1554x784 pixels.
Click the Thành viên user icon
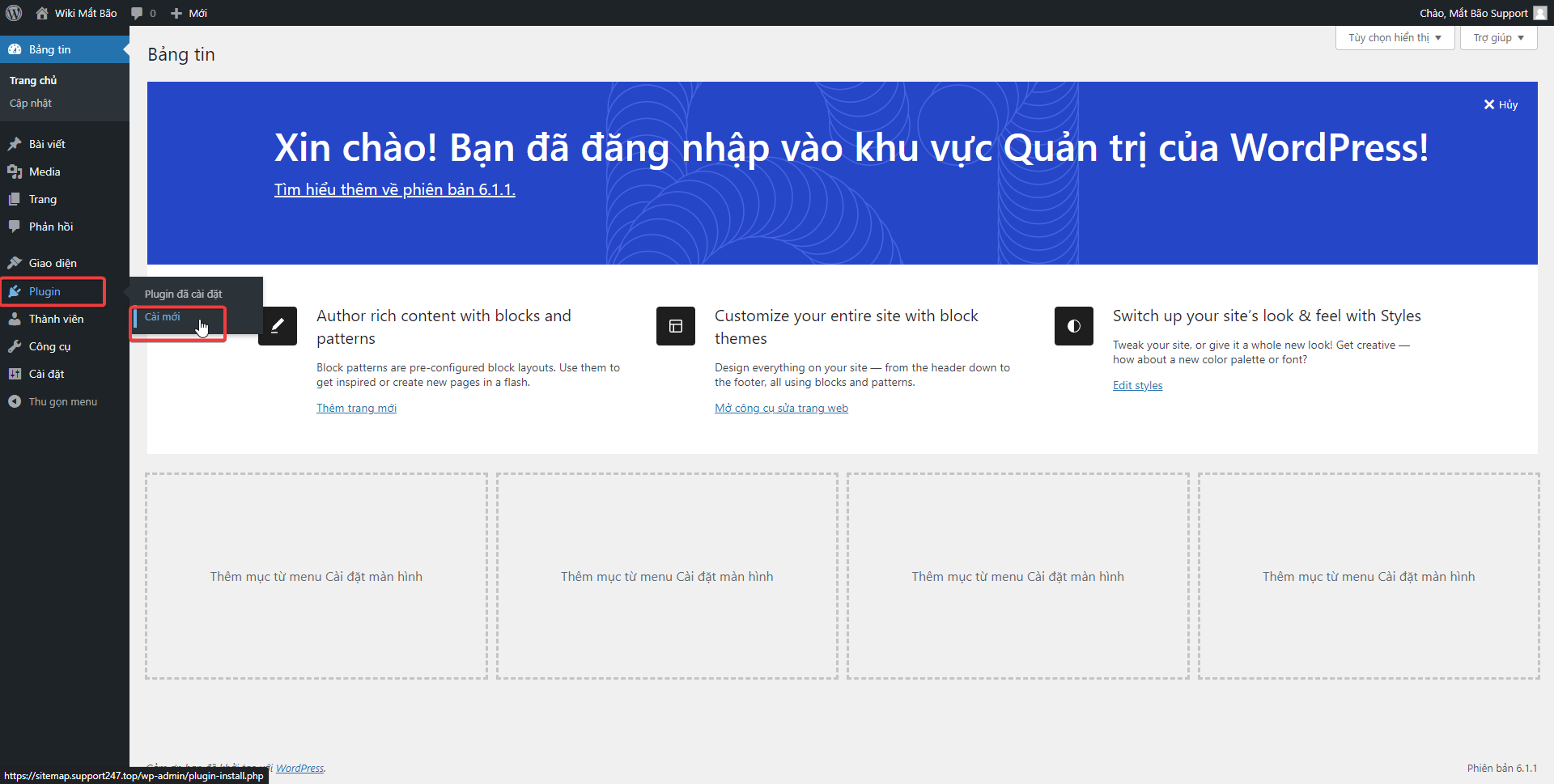(15, 319)
